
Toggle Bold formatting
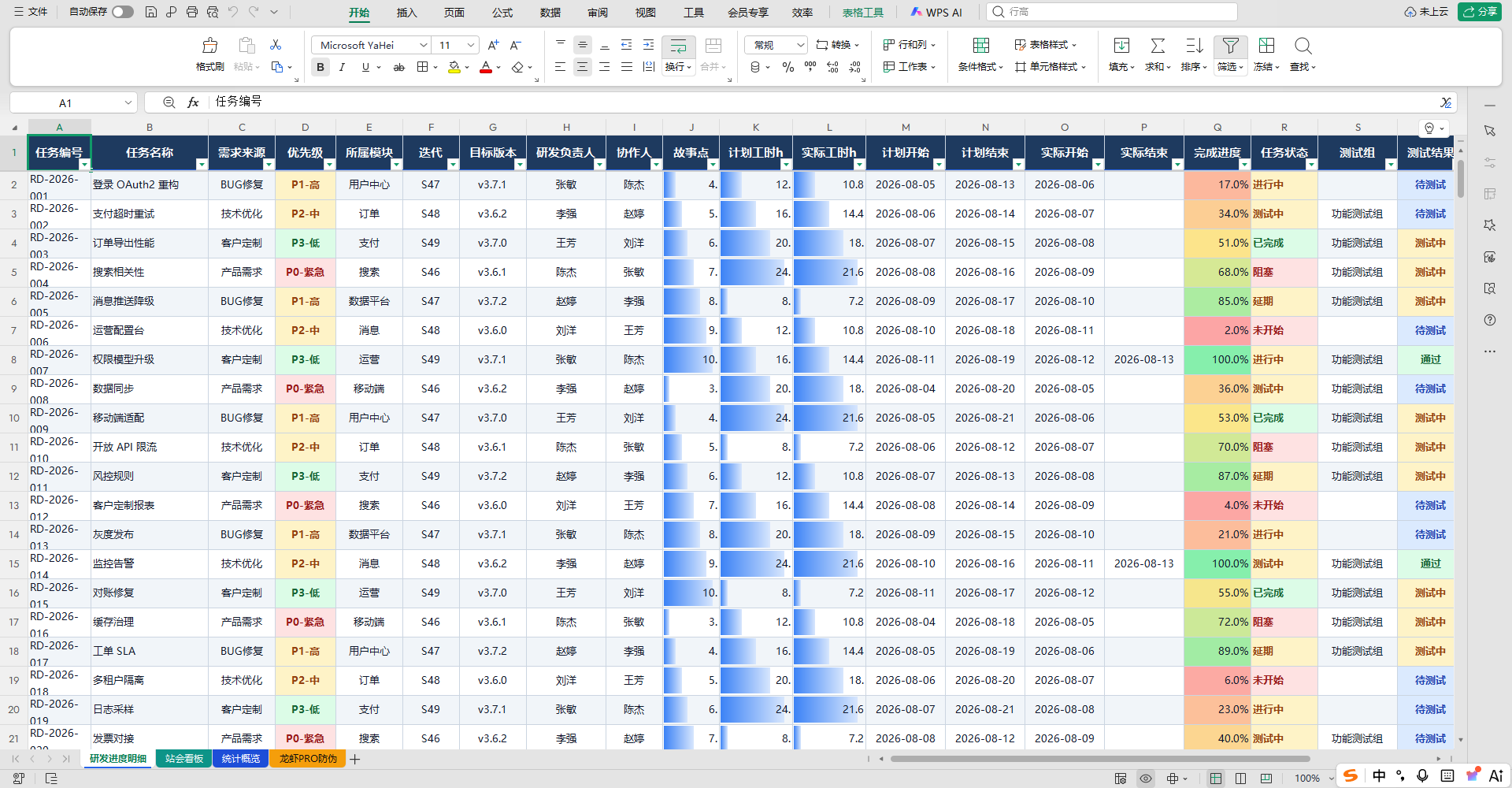[x=321, y=67]
